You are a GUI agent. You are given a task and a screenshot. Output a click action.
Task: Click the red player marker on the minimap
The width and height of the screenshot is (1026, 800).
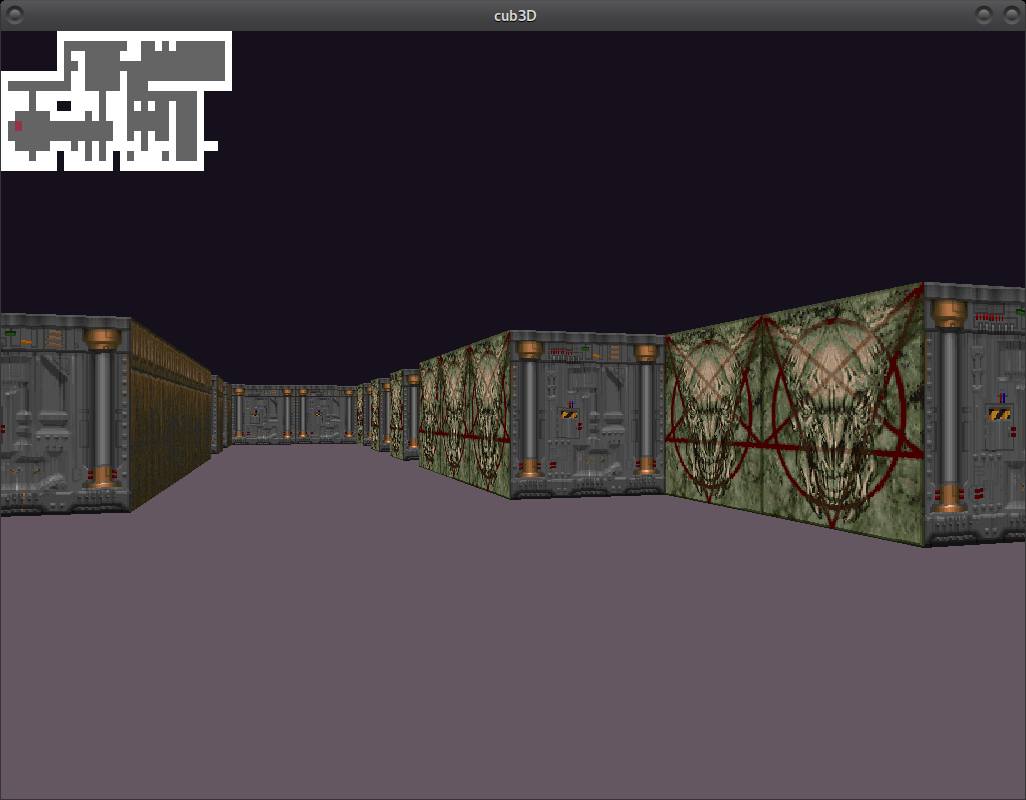(x=18, y=126)
